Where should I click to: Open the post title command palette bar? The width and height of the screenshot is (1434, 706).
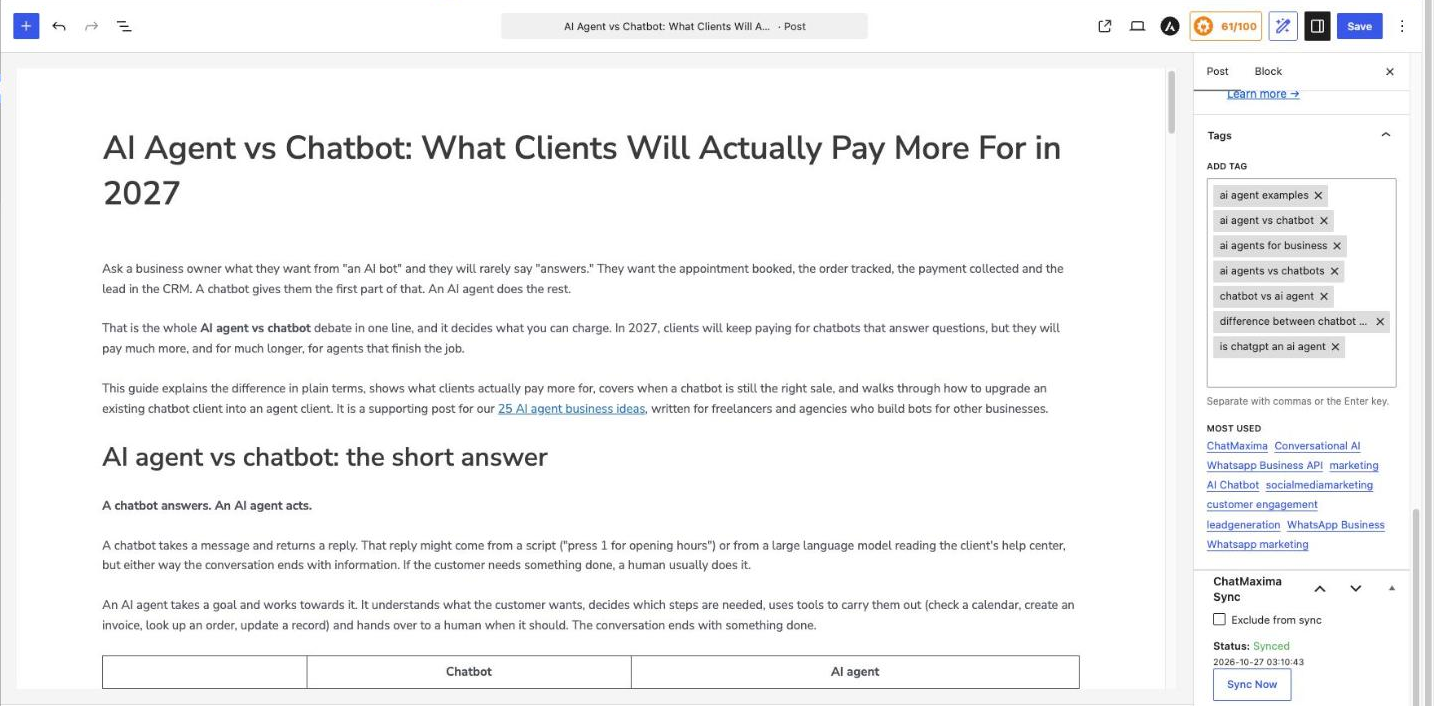click(684, 26)
